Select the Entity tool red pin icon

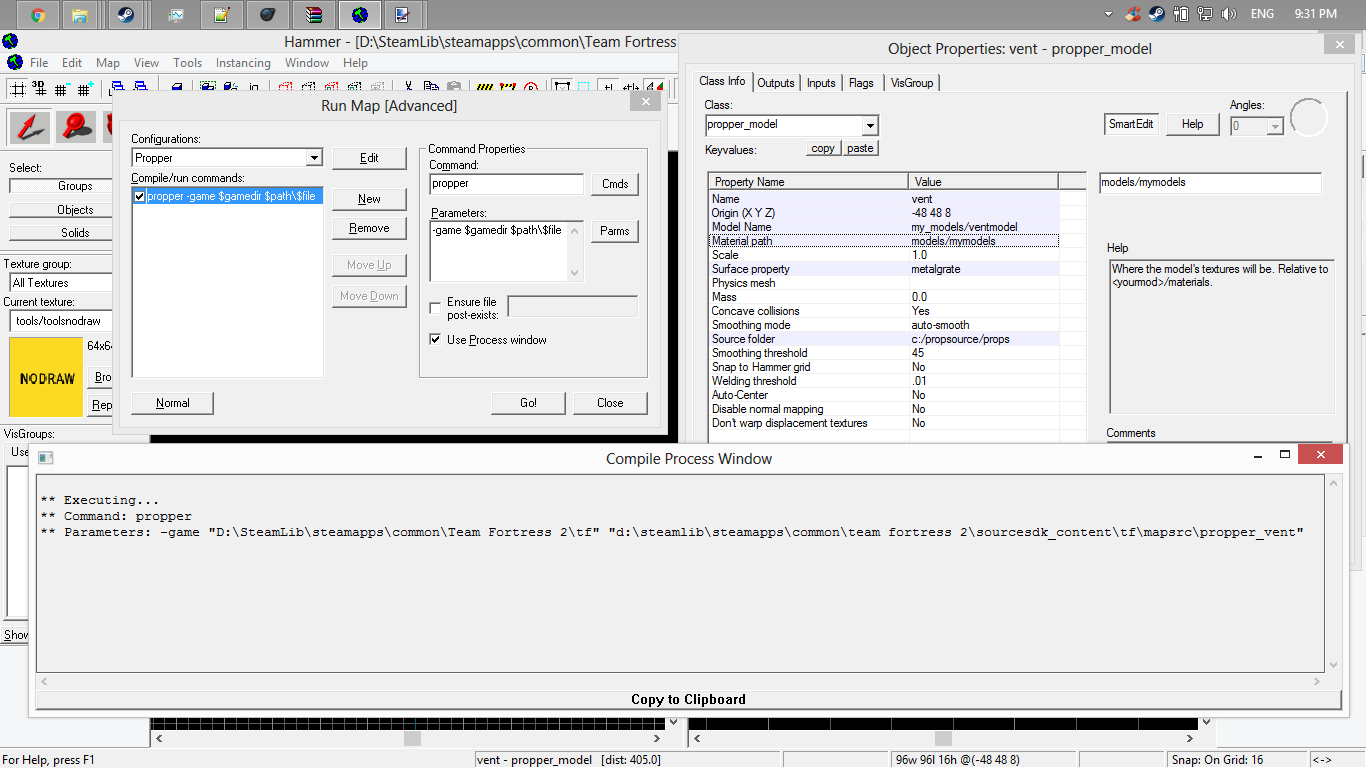click(x=75, y=126)
